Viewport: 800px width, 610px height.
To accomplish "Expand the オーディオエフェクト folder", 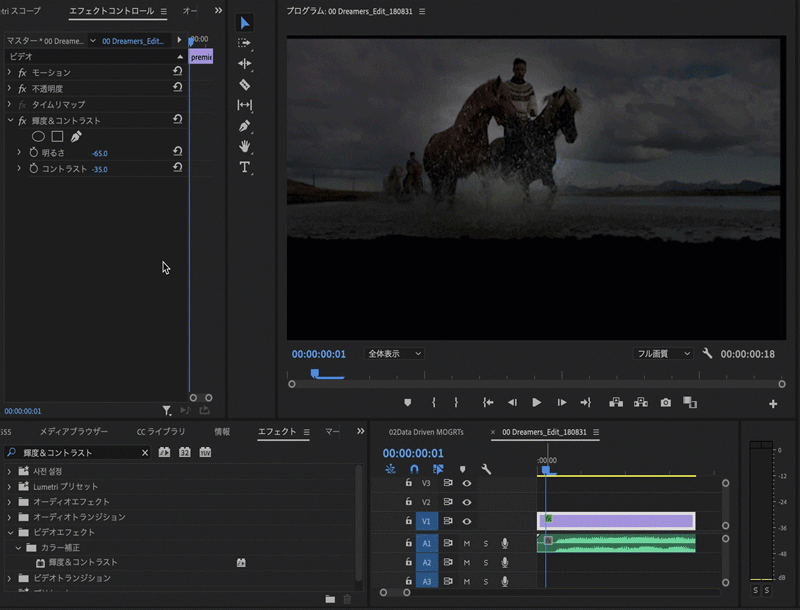I will click(10, 502).
